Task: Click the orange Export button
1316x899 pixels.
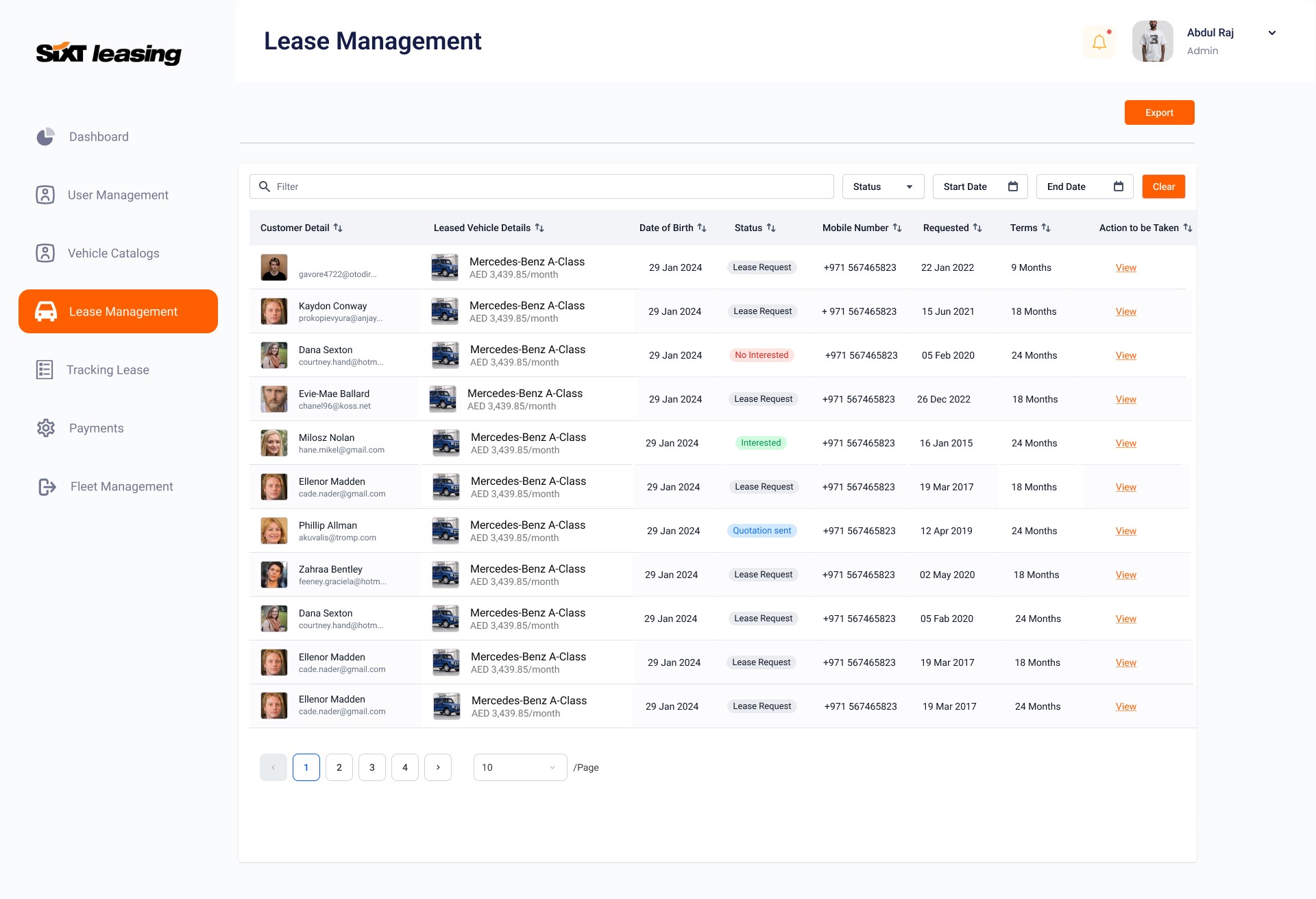Action: pyautogui.click(x=1159, y=112)
